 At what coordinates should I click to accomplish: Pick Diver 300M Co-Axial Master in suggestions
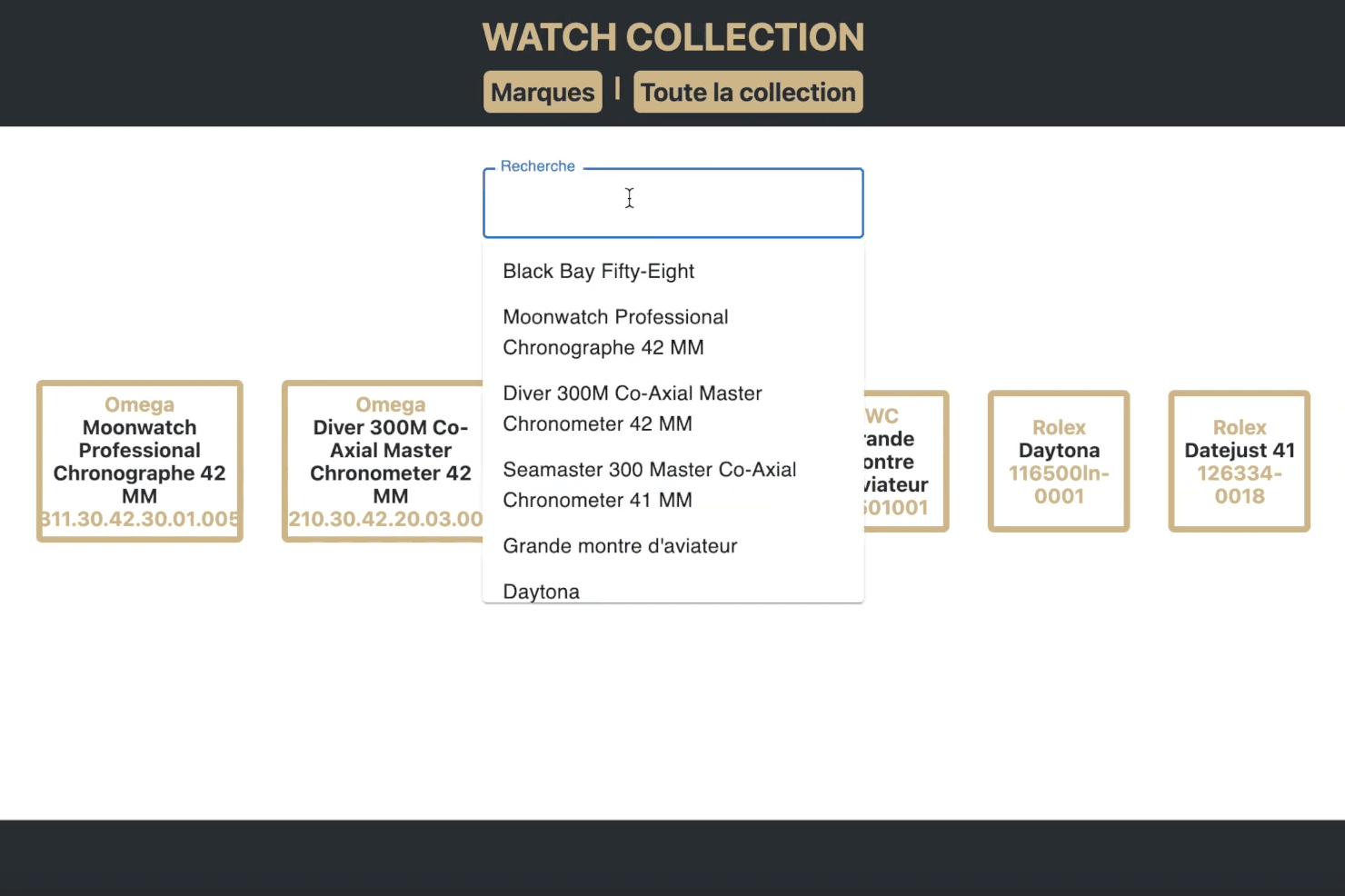coord(632,408)
